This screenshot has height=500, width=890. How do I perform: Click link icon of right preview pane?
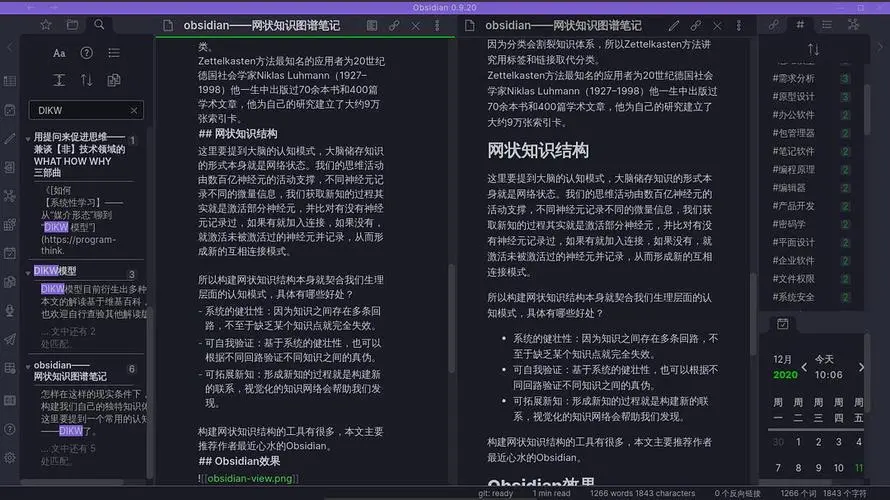[695, 26]
